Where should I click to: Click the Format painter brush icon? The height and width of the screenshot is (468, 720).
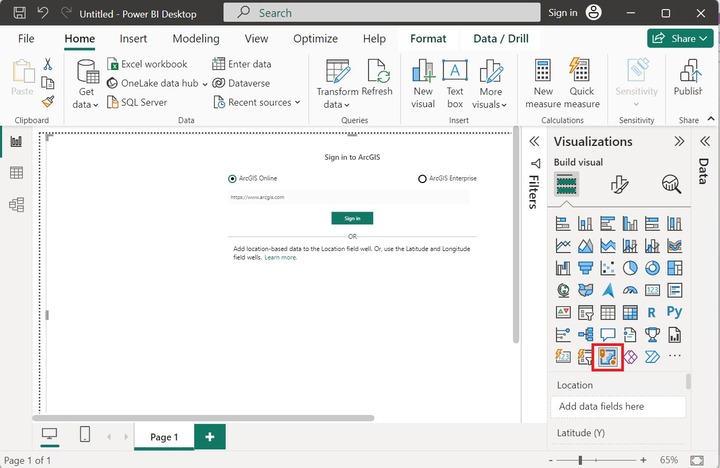pyautogui.click(x=48, y=101)
